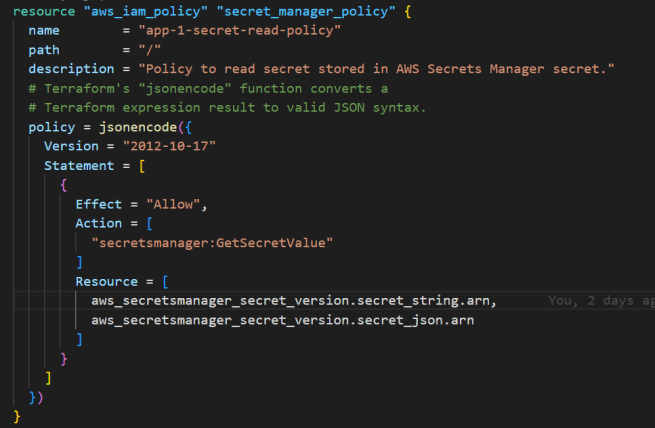655x428 pixels.
Task: Click the secret_json.arn resource reference
Action: coord(281,320)
